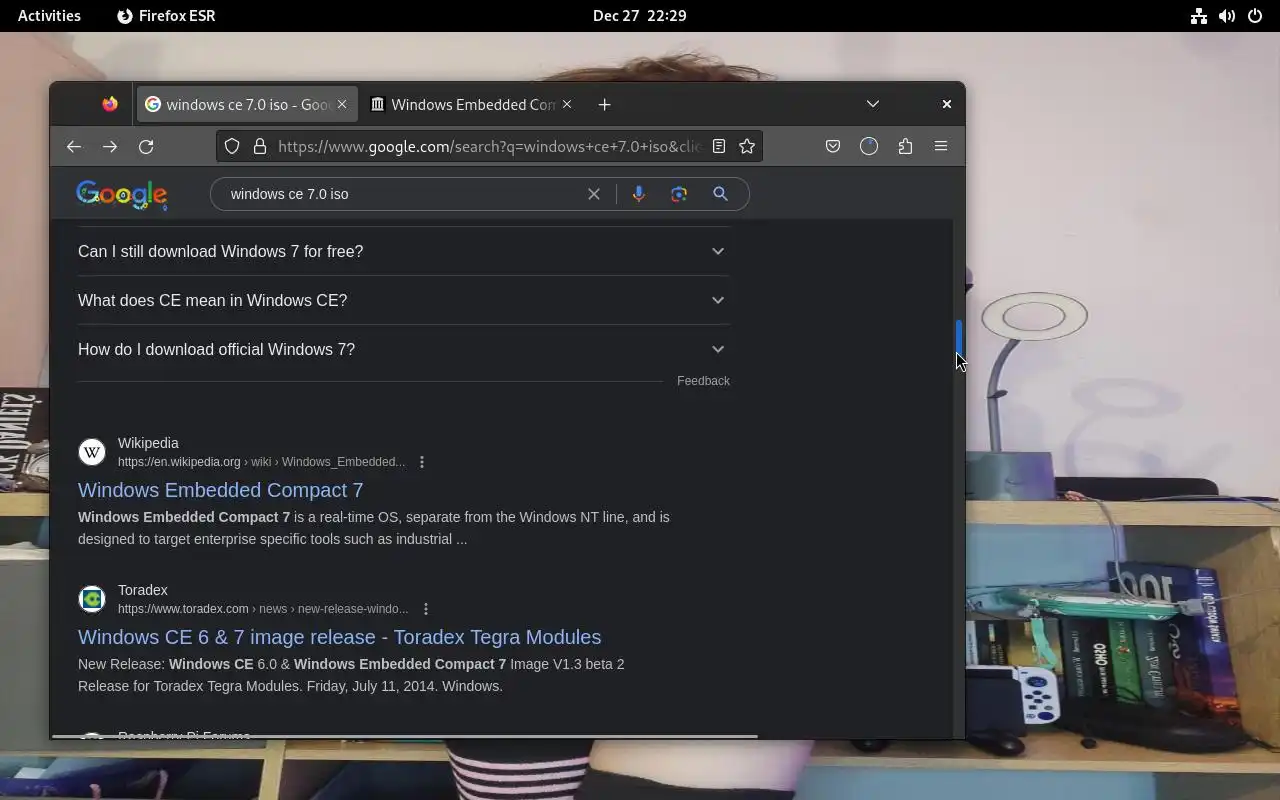Viewport: 1280px width, 800px height.
Task: Click the vertical page scrollbar thumb
Action: click(958, 337)
